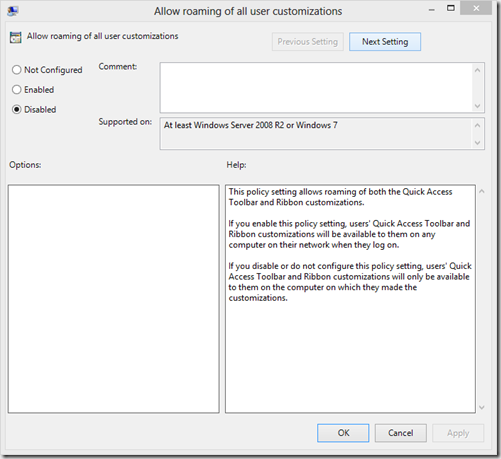
Task: Click the 'Help:' label
Action: (x=236, y=165)
